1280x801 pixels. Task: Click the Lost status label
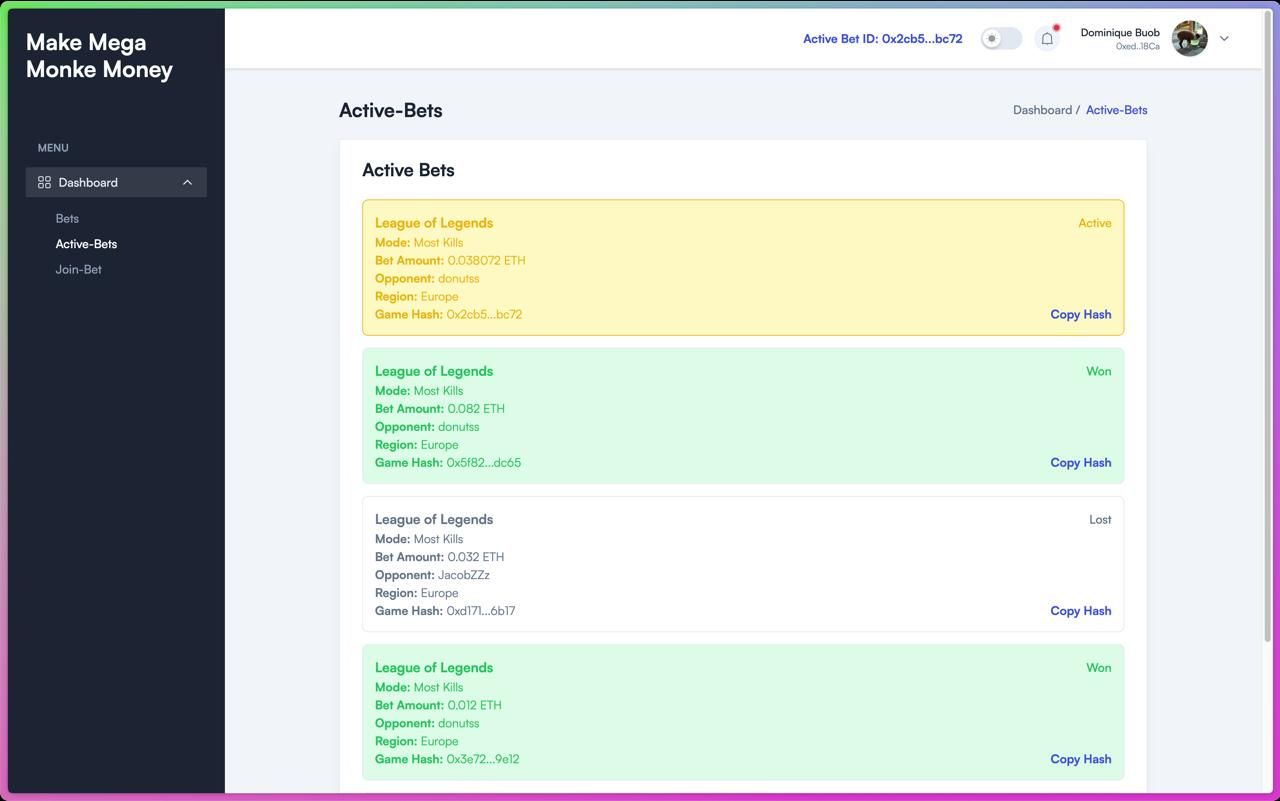click(1100, 520)
